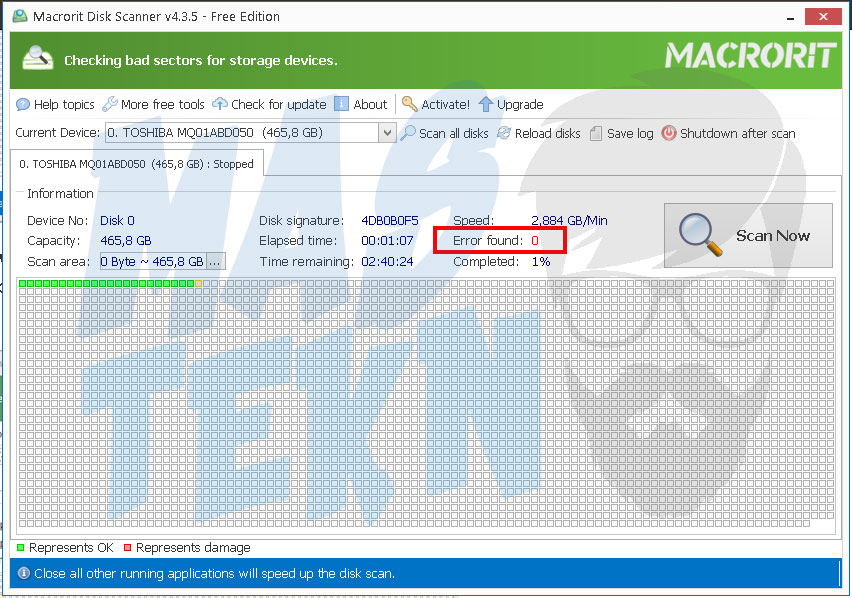Click the Scan area range field
The height and width of the screenshot is (598, 852).
[151, 261]
